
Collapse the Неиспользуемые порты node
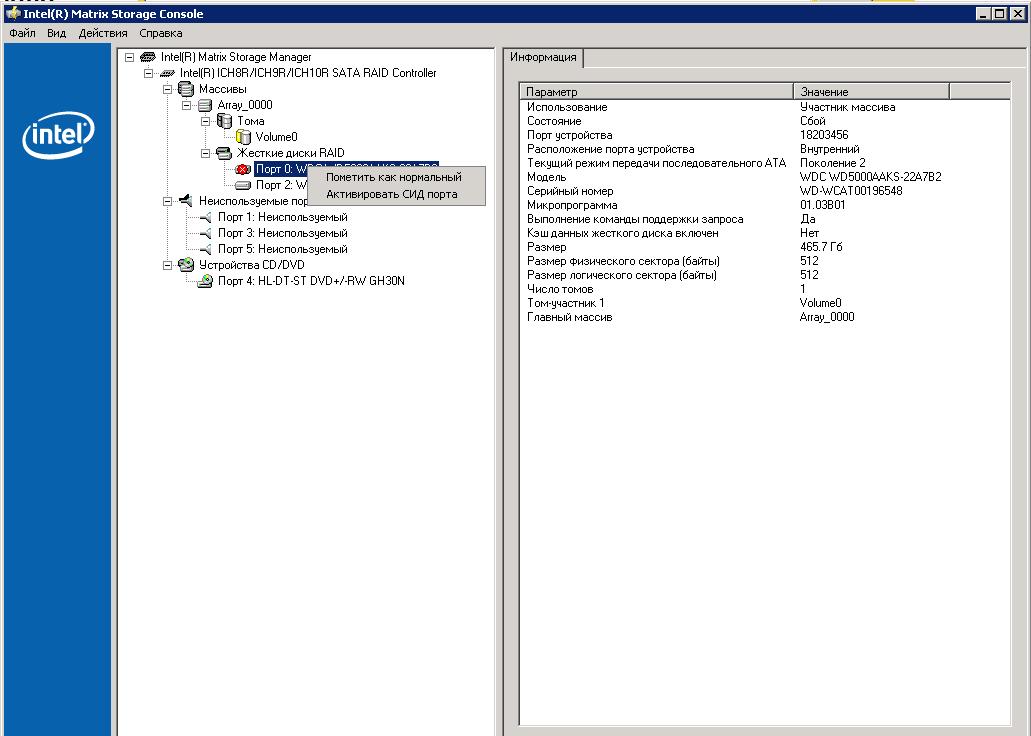click(168, 201)
